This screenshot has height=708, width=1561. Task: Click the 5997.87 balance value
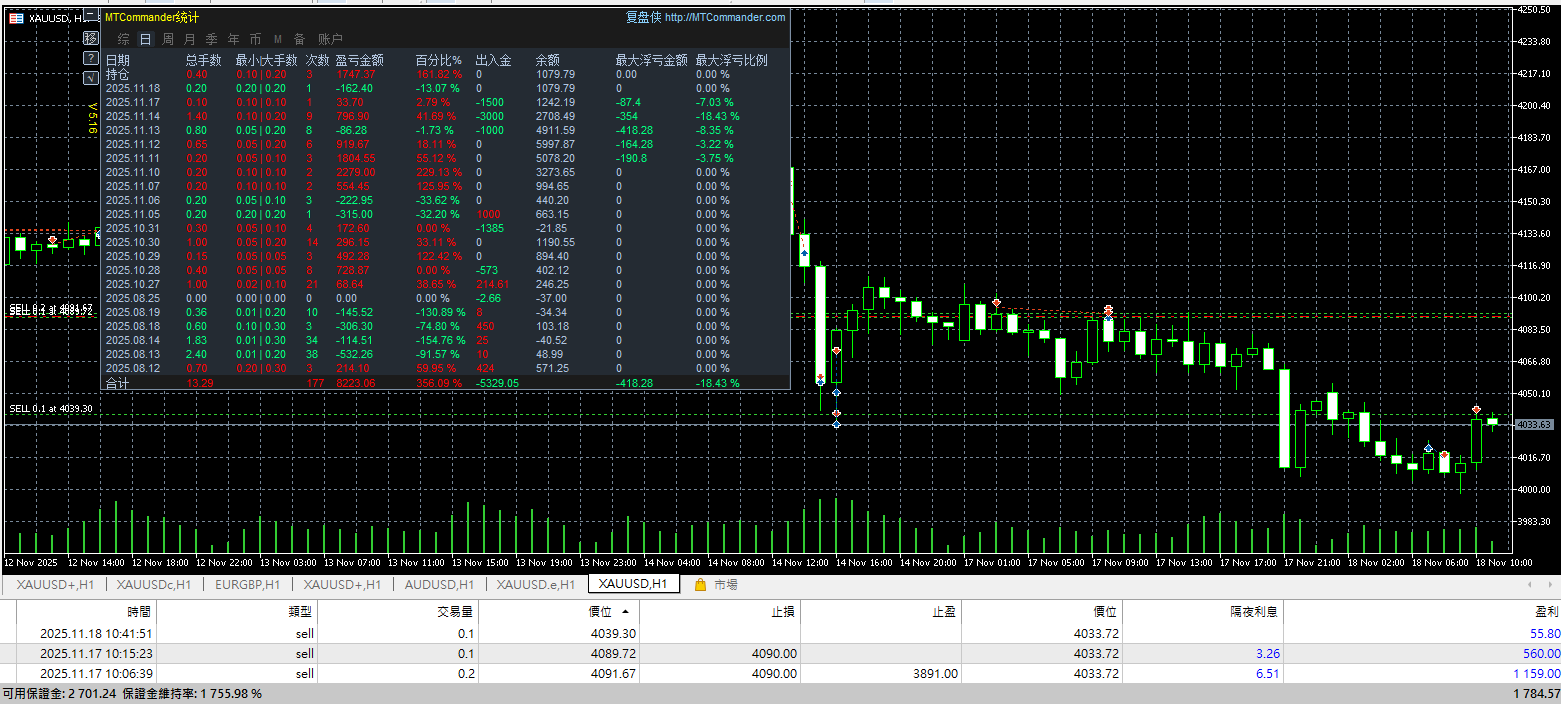coord(556,144)
